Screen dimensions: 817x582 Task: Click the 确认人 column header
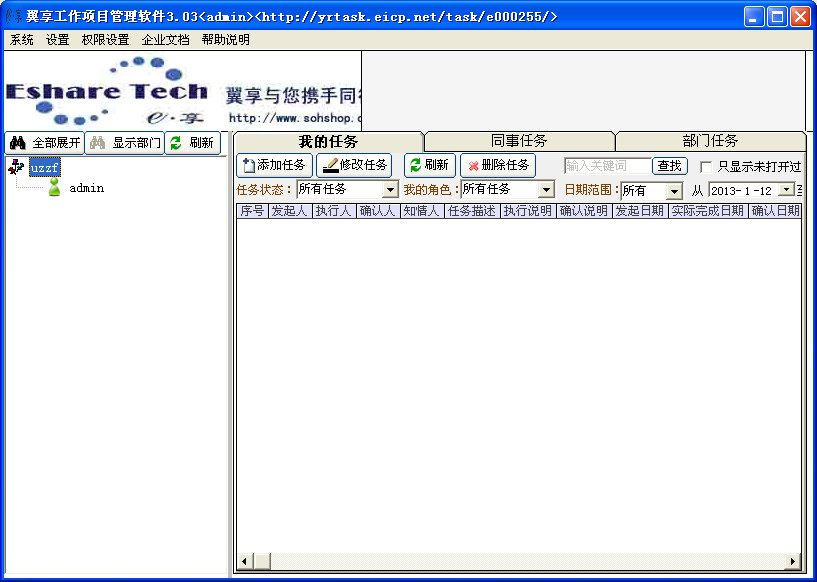[x=378, y=211]
